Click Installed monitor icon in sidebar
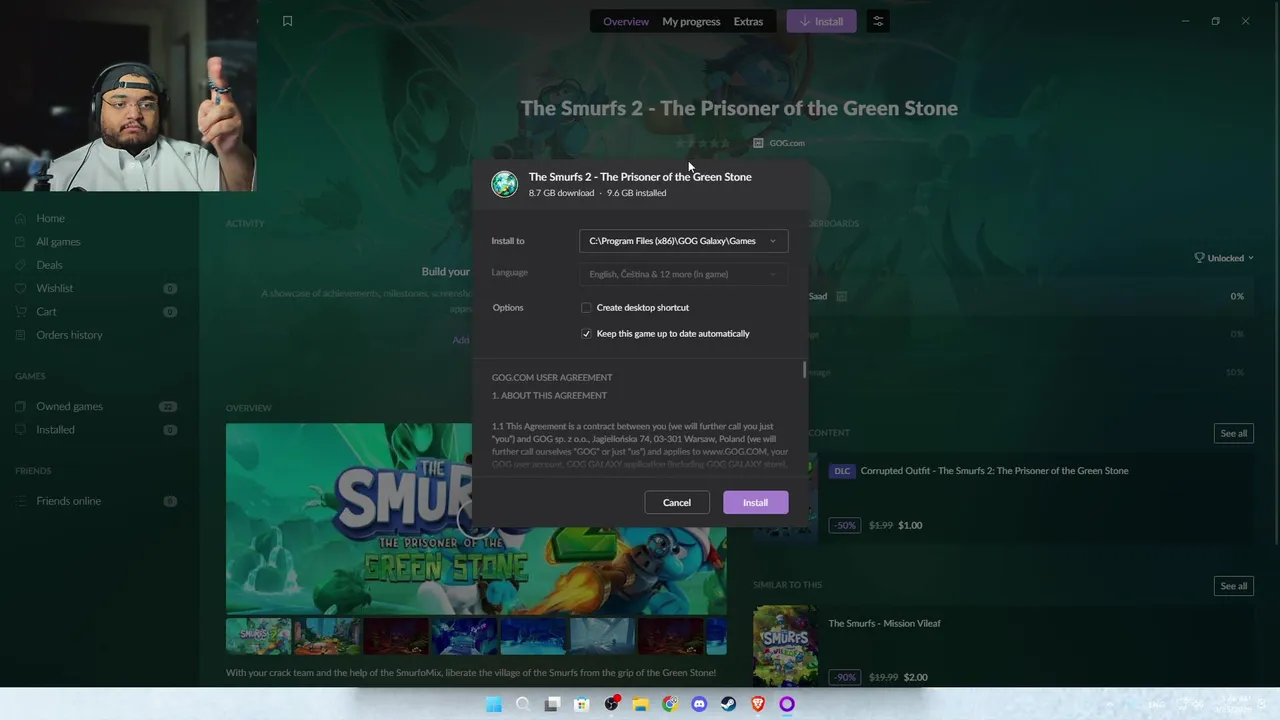1280x720 pixels. [x=21, y=430]
